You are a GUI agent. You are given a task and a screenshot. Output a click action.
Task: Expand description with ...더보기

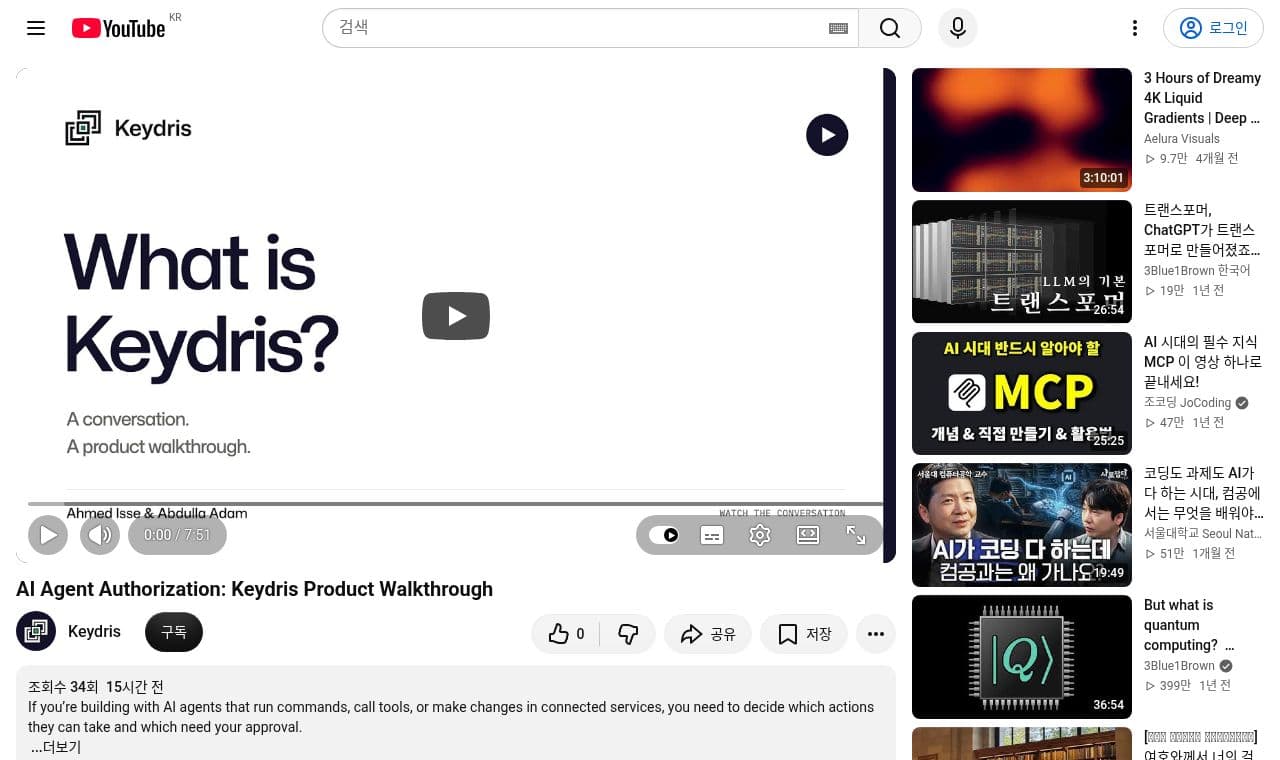(56, 747)
